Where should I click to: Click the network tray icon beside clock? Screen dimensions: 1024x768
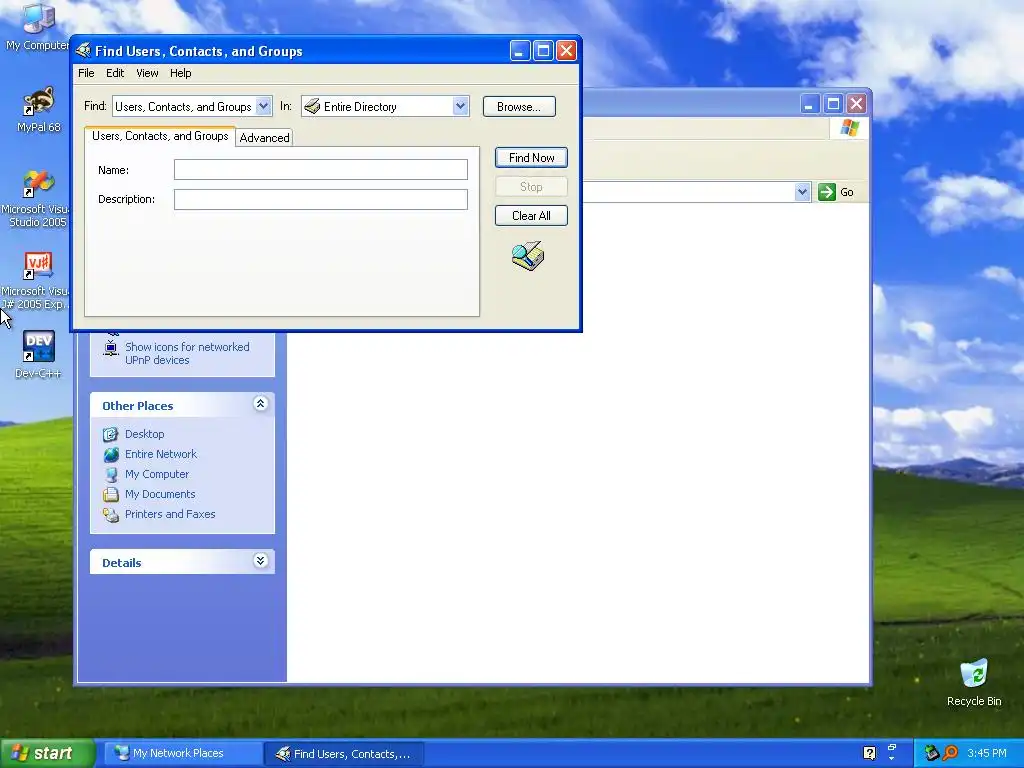pos(932,753)
